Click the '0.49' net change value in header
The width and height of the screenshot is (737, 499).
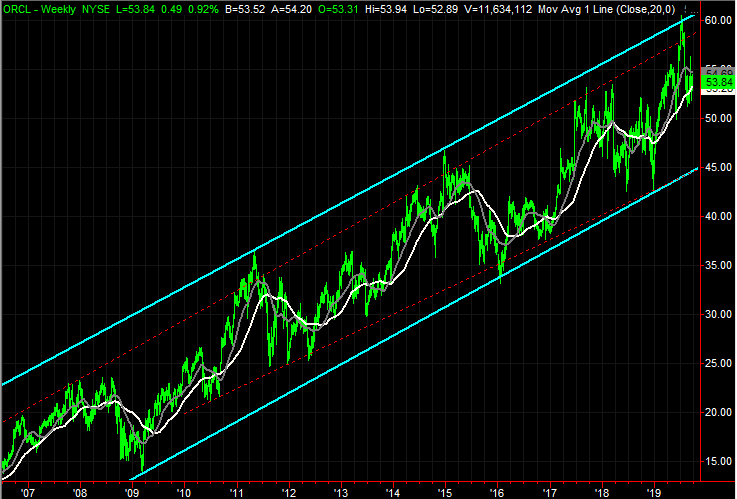coord(172,9)
